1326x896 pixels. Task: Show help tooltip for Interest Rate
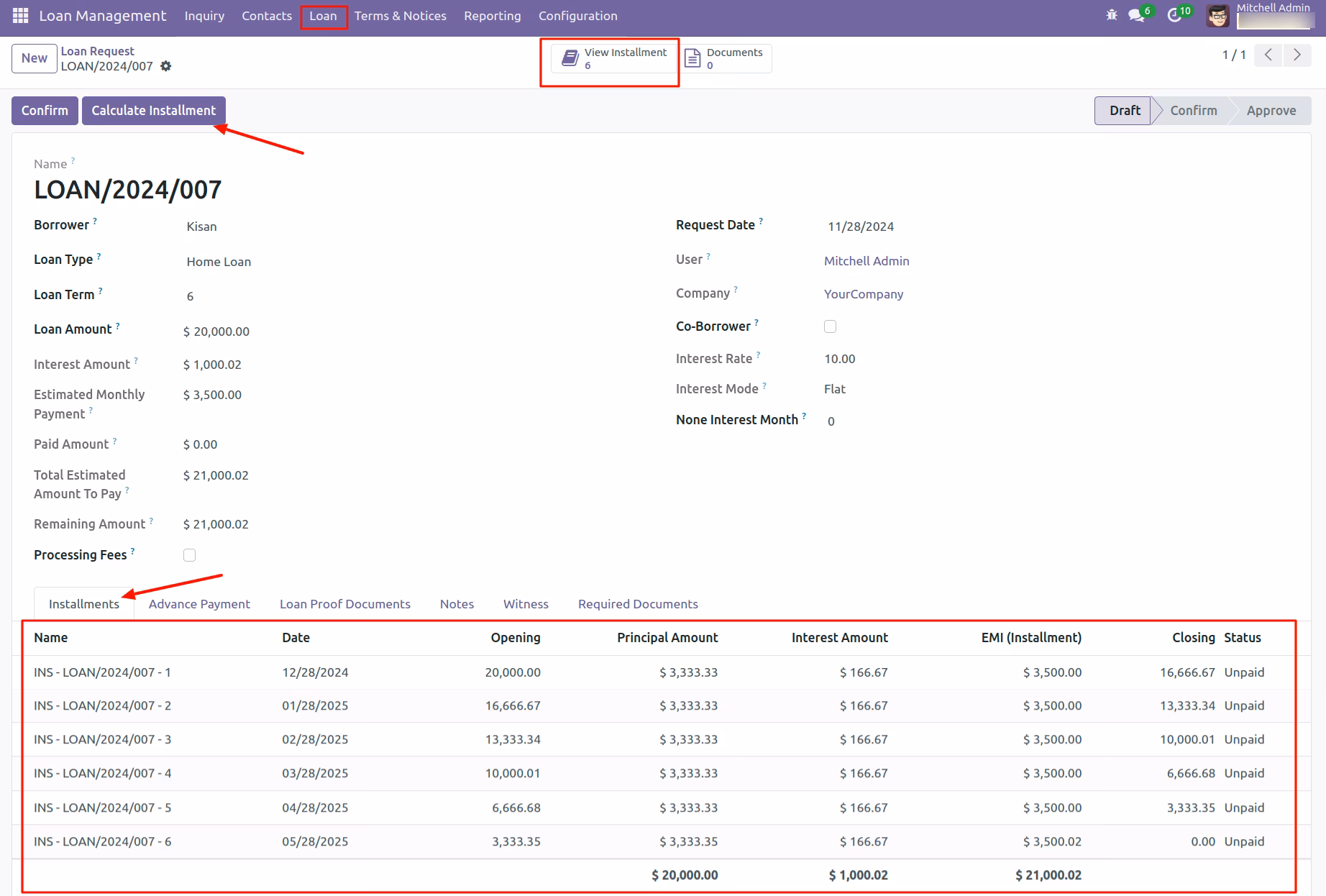point(758,355)
